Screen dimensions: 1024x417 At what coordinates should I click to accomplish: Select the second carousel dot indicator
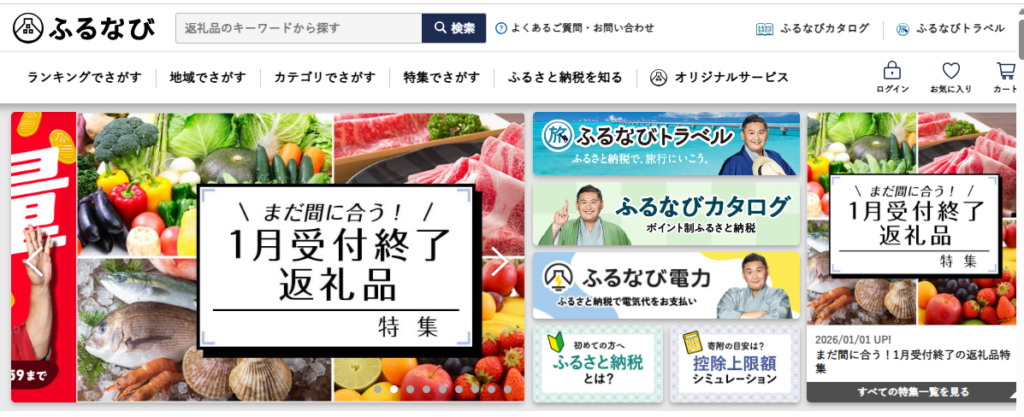tap(394, 390)
